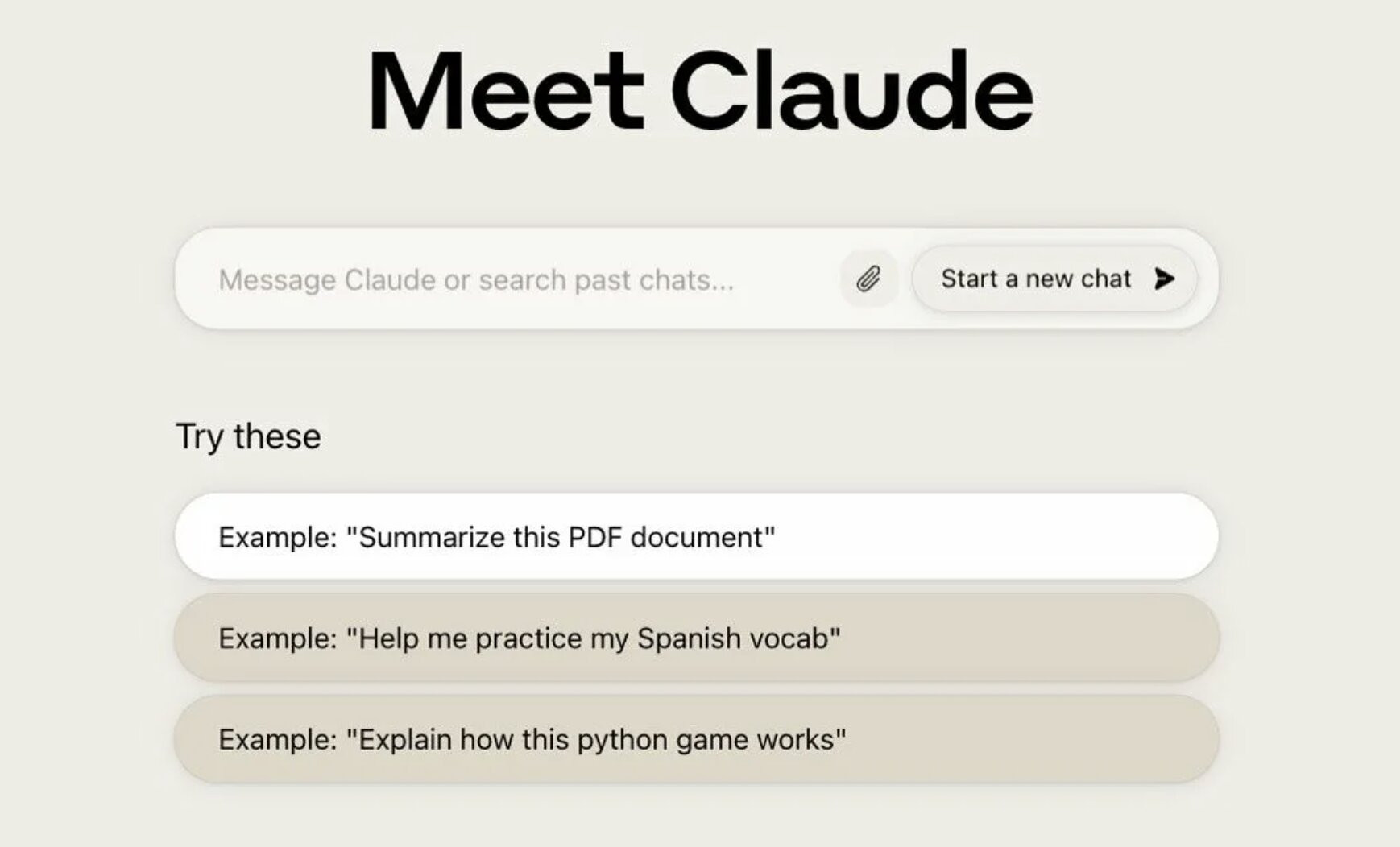Click the paperclip attach file icon
The width and height of the screenshot is (1400, 847).
pos(868,279)
